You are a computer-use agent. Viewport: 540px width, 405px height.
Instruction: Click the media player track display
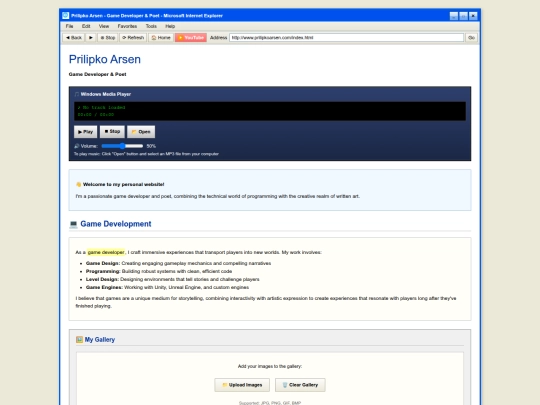270,111
